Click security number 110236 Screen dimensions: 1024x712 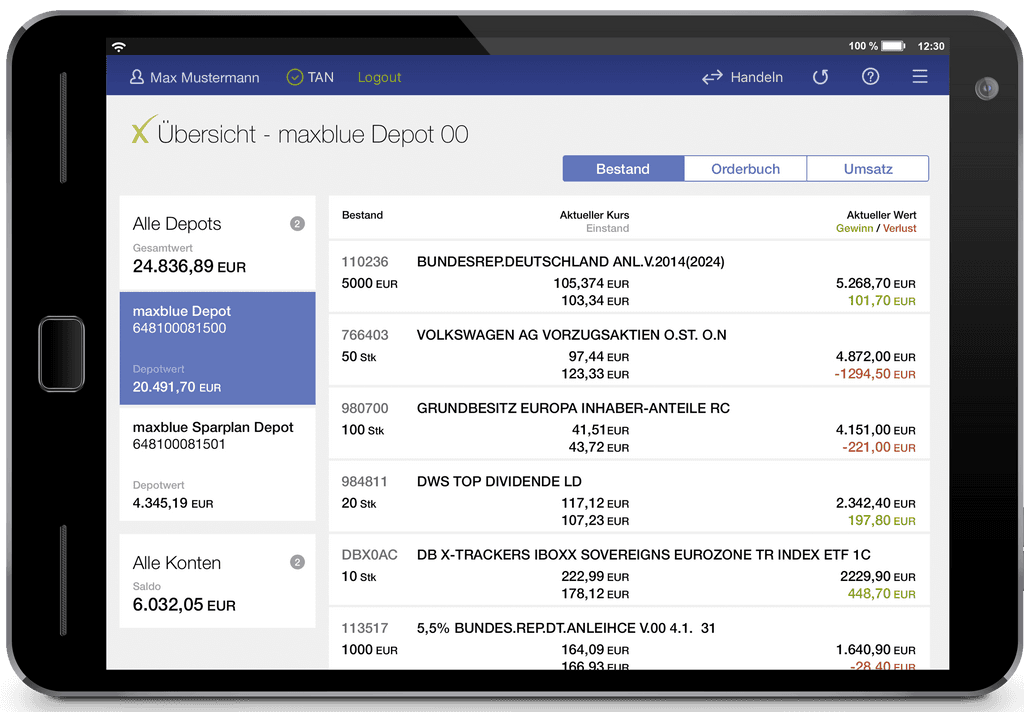coord(365,261)
